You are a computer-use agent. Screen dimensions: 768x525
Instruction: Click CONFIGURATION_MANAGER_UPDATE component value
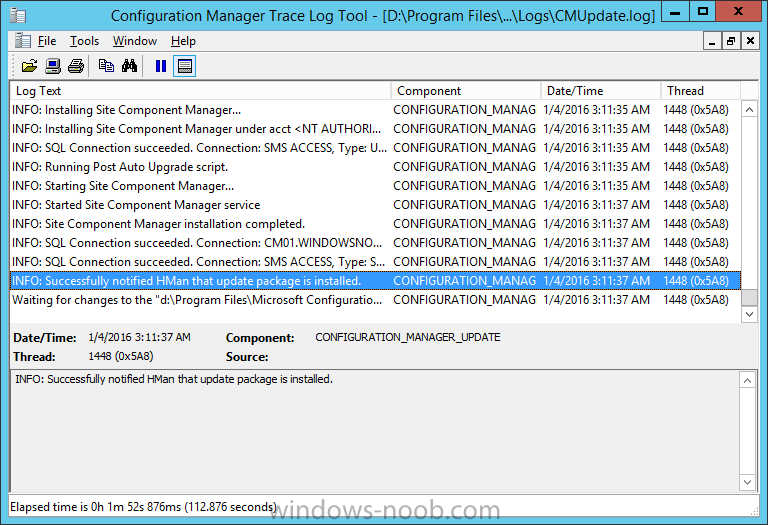coord(408,337)
